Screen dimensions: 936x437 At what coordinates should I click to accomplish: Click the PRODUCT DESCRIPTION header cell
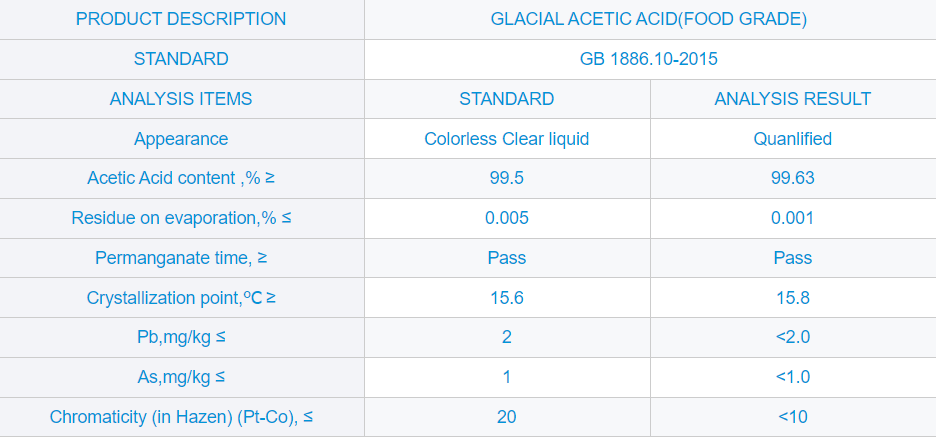pyautogui.click(x=181, y=19)
